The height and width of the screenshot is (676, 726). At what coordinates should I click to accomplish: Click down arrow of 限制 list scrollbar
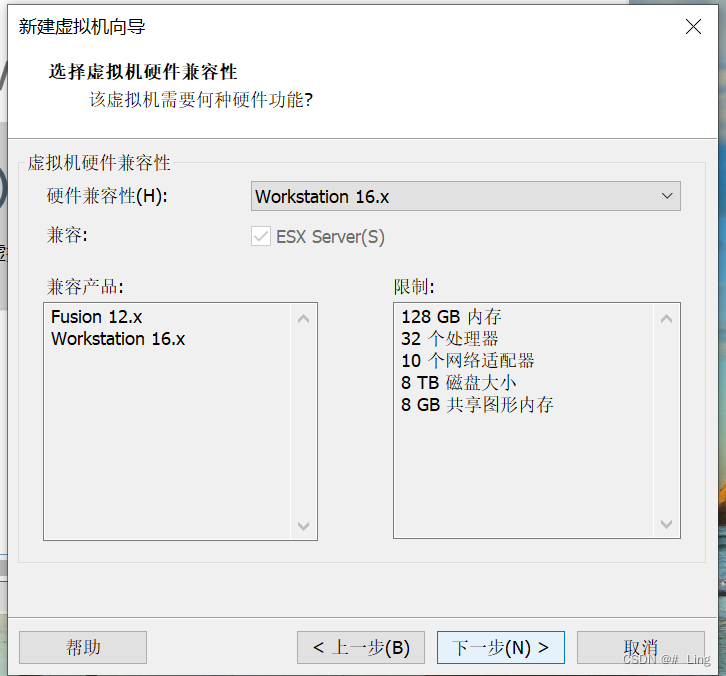pyautogui.click(x=666, y=524)
